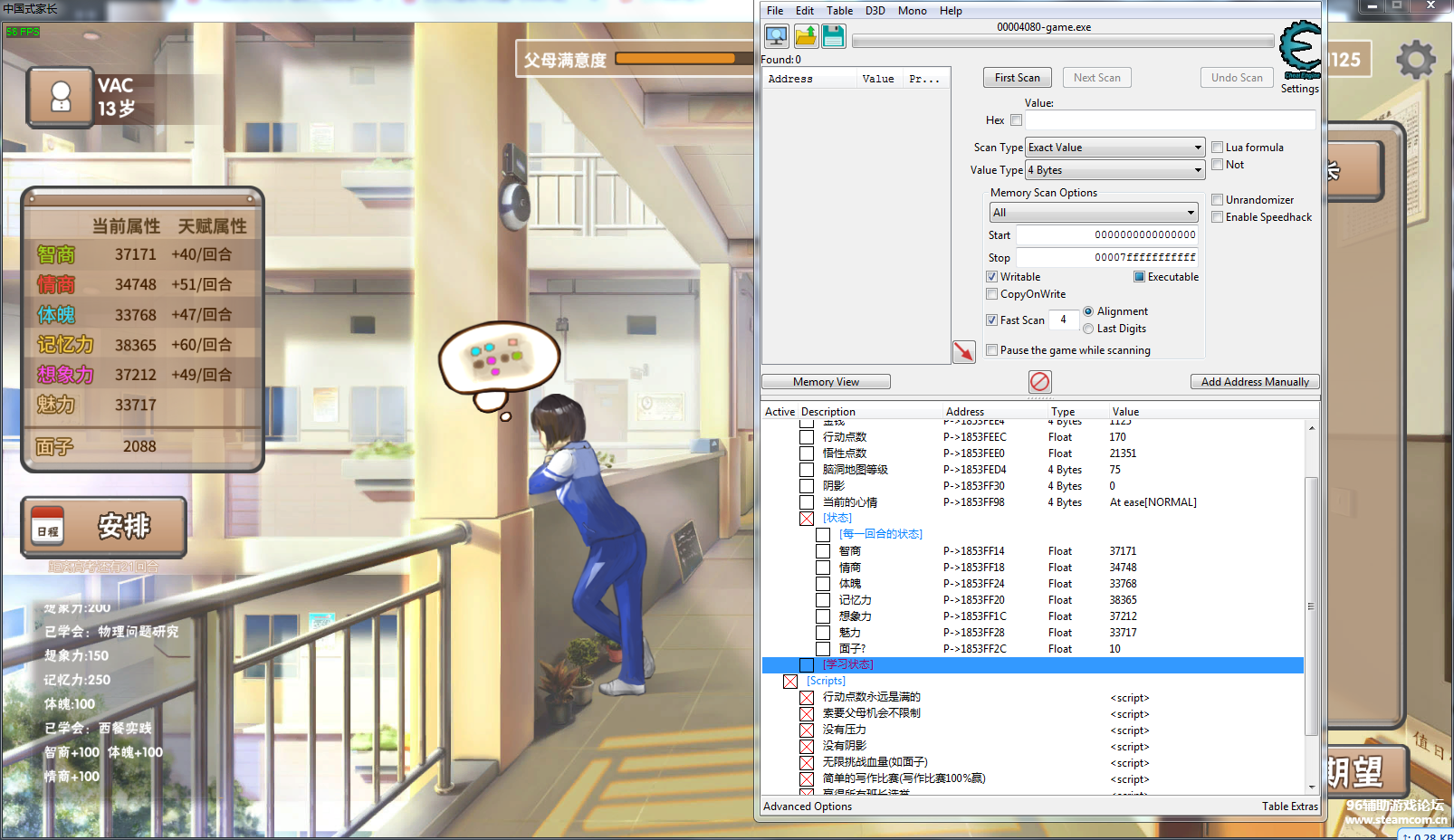Click the scan Value input field
Image resolution: width=1454 pixels, height=840 pixels.
1170,120
